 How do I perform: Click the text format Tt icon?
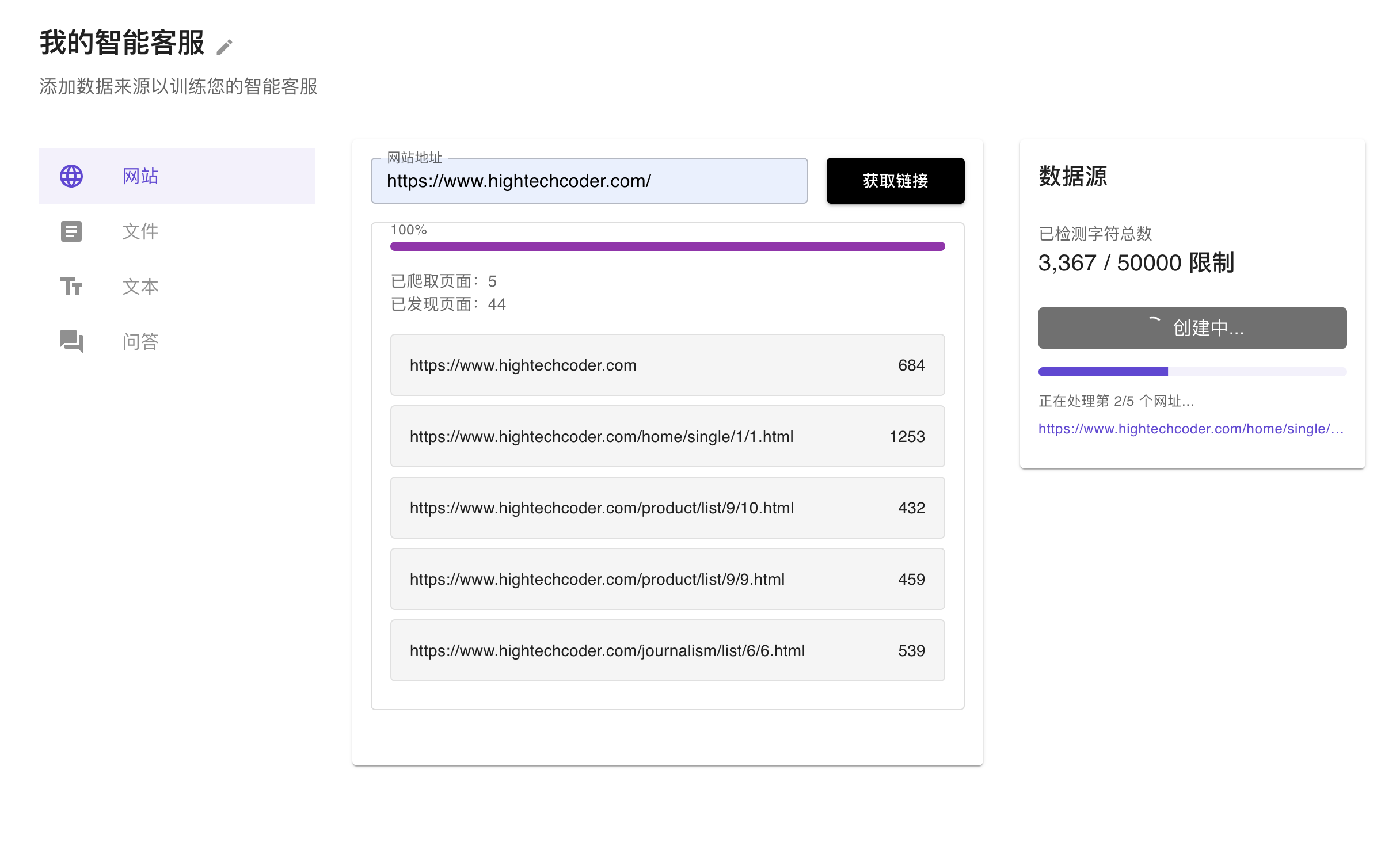[71, 286]
